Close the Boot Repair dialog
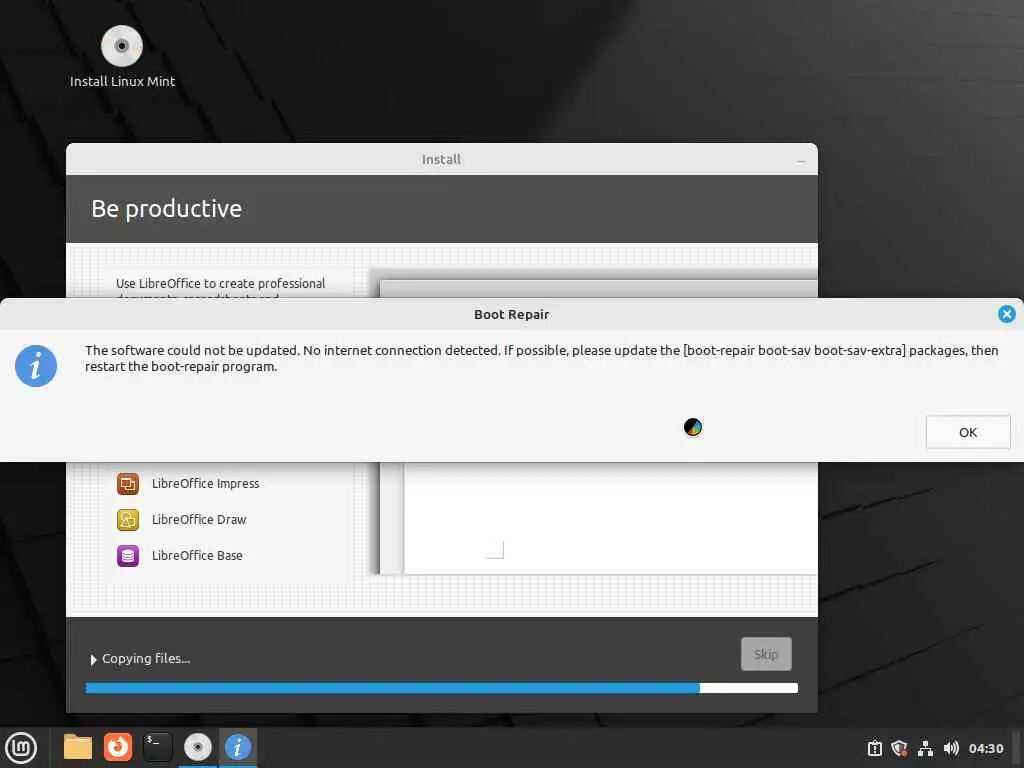Viewport: 1024px width, 768px height. (1006, 314)
